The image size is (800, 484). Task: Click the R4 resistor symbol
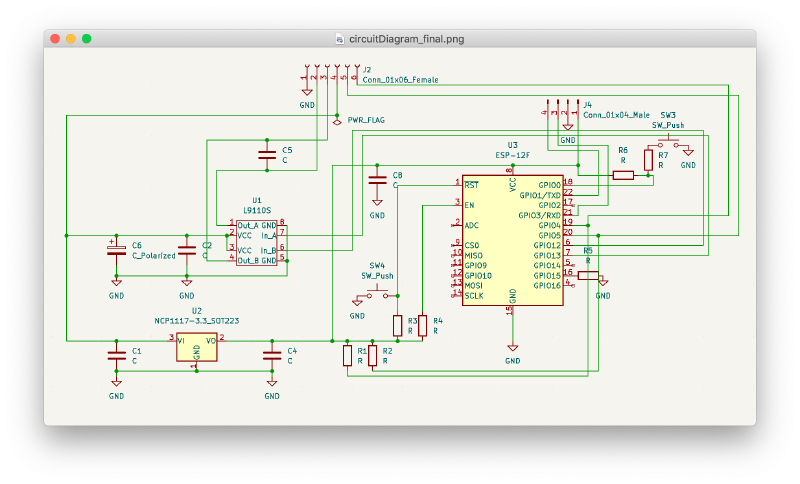pos(422,325)
